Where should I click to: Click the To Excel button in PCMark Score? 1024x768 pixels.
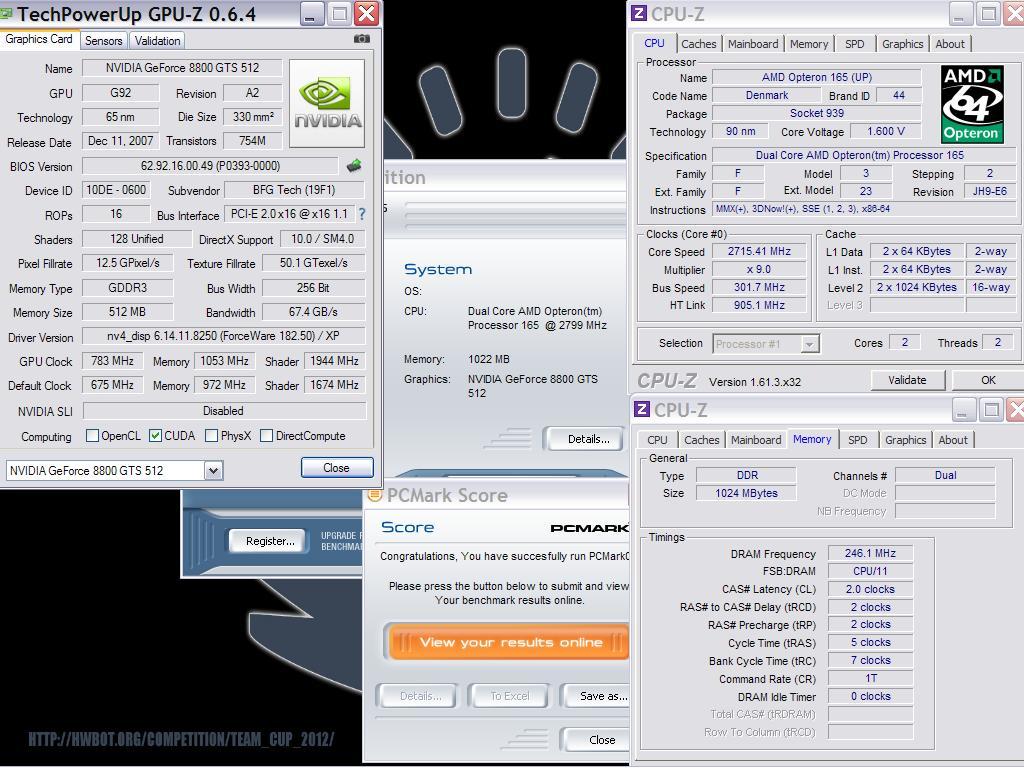tap(509, 696)
